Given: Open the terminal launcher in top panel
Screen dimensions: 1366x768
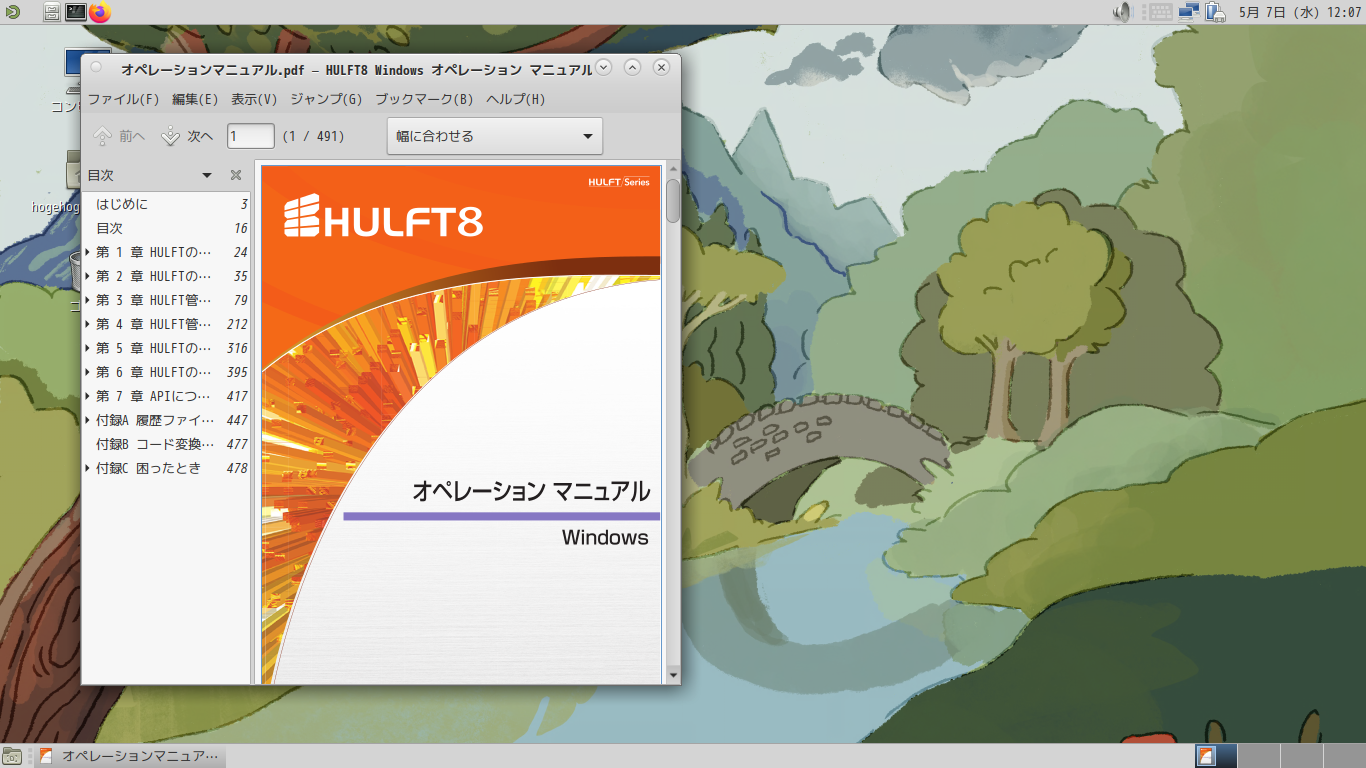Looking at the screenshot, I should coord(76,12).
